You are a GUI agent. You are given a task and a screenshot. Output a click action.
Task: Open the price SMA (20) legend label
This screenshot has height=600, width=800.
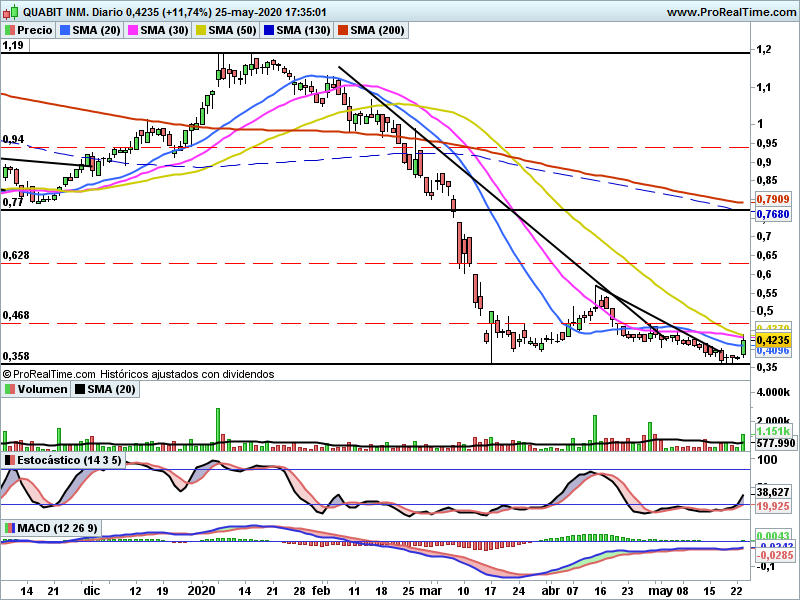pos(96,30)
